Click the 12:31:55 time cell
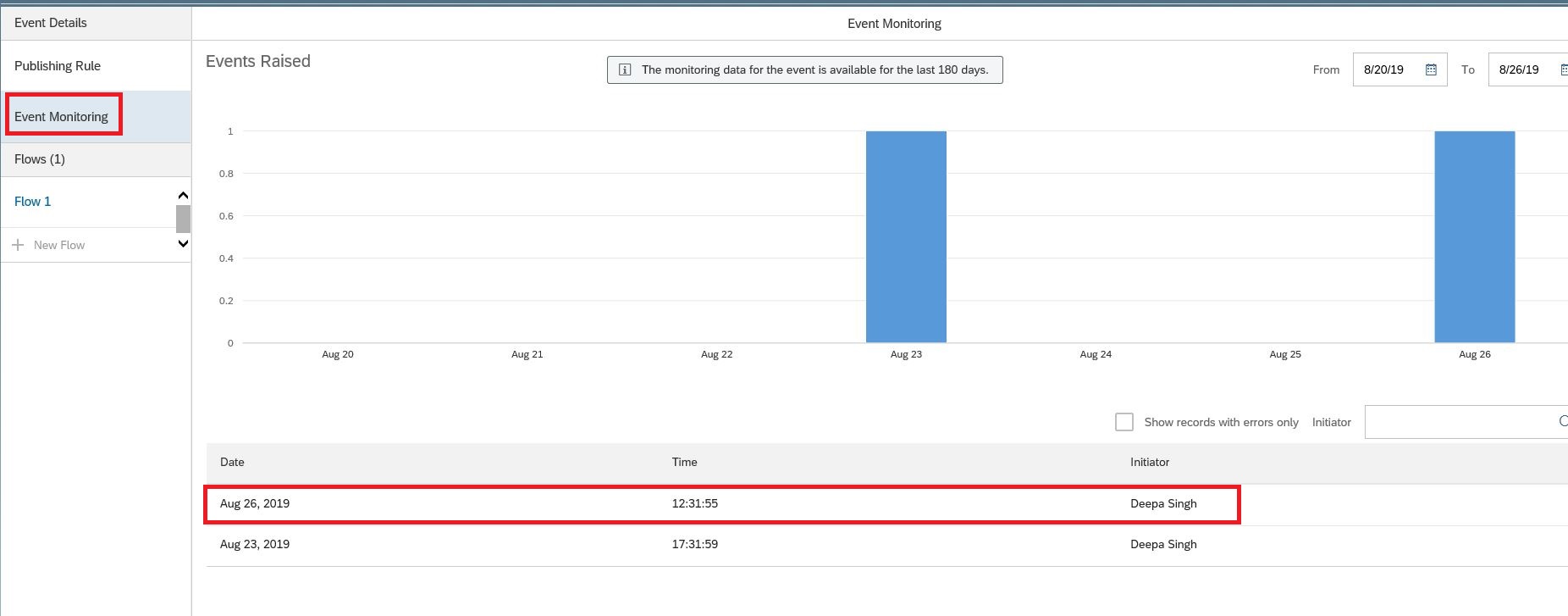1568x616 pixels. click(x=695, y=503)
